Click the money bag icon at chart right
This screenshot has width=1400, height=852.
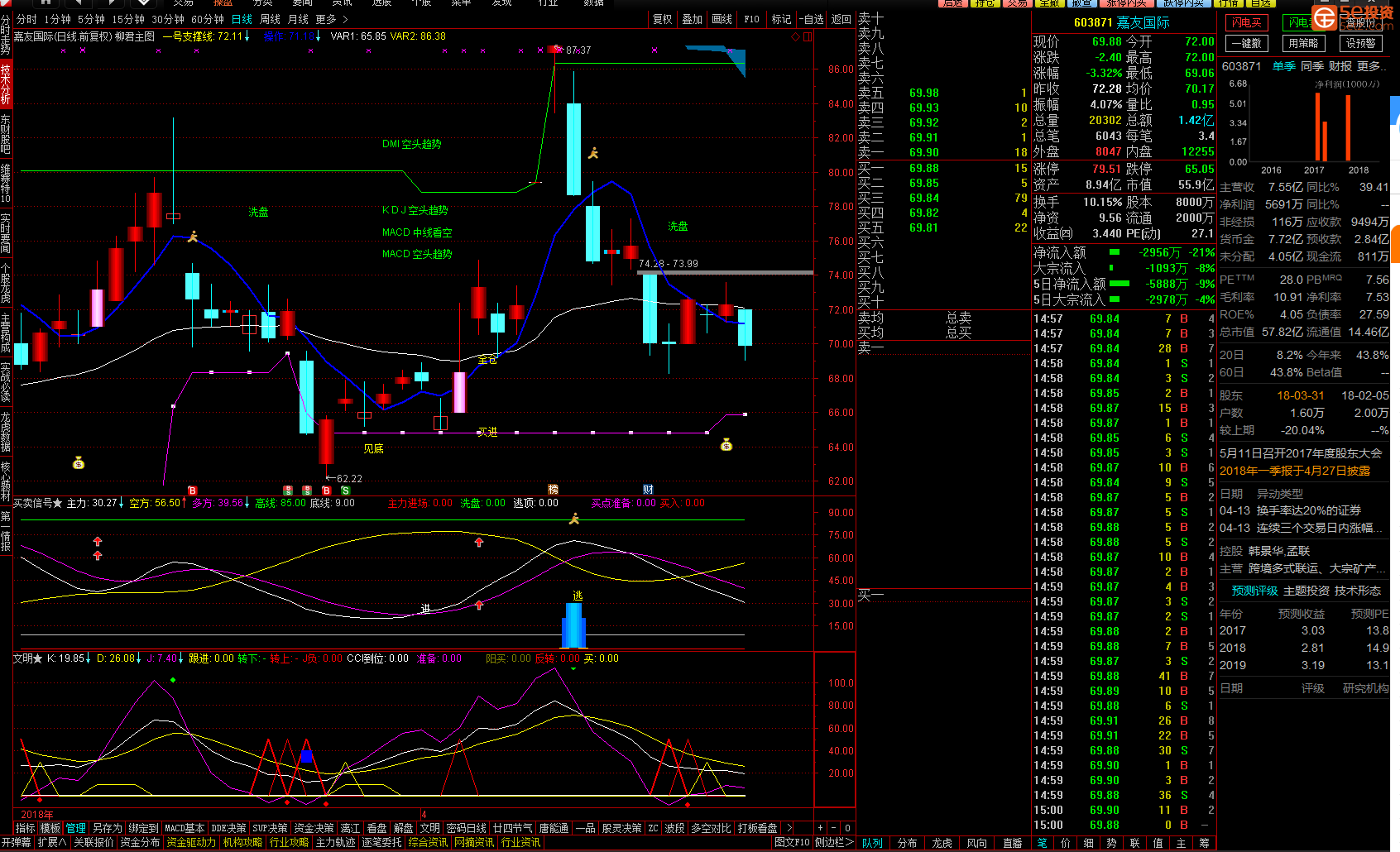[x=726, y=445]
